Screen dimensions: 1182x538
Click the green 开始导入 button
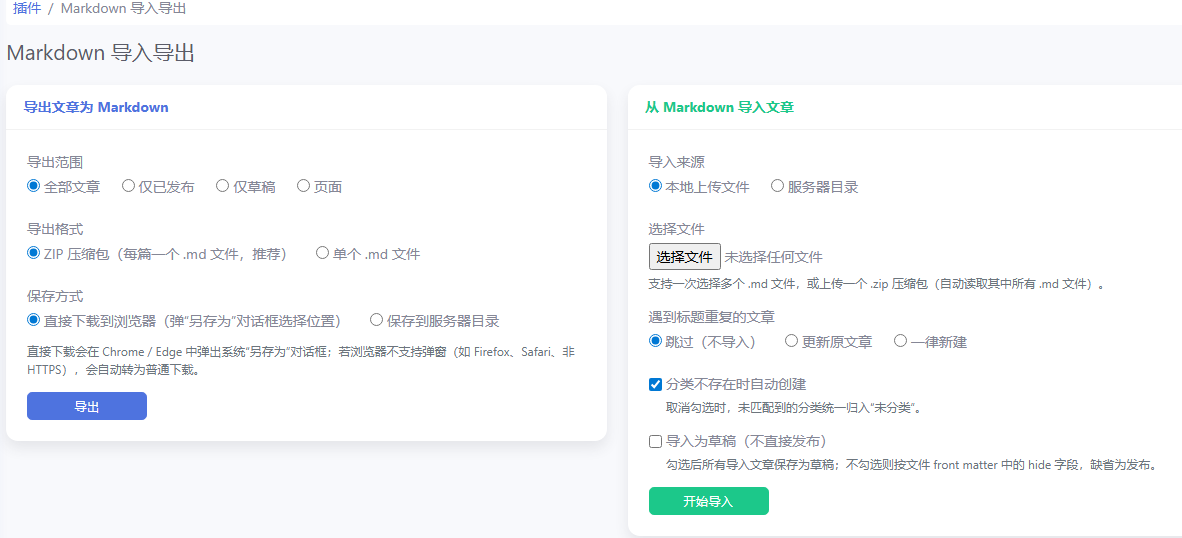709,501
